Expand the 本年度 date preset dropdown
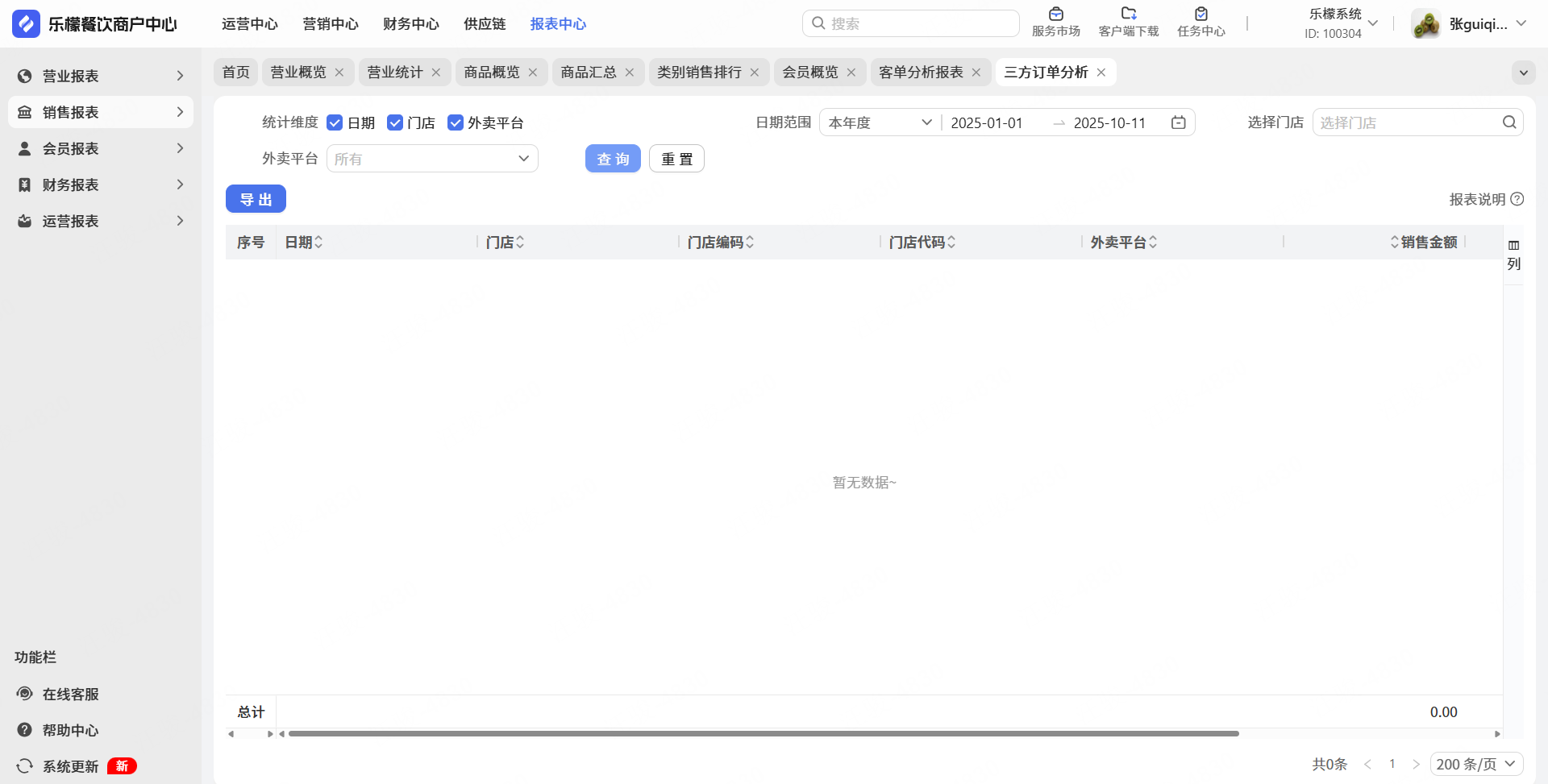The image size is (1548, 784). pyautogui.click(x=880, y=122)
